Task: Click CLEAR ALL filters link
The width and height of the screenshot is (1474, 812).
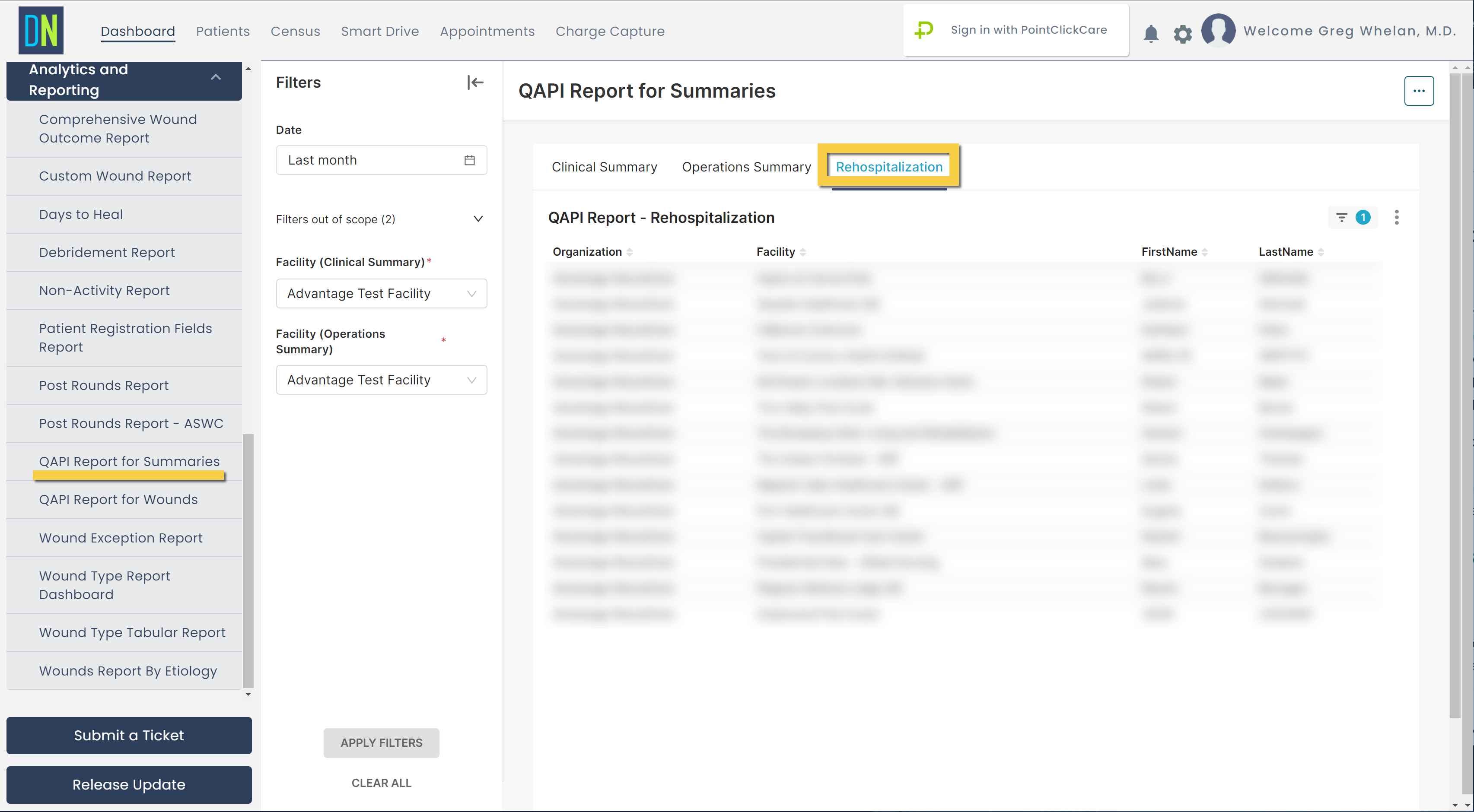Action: (381, 783)
